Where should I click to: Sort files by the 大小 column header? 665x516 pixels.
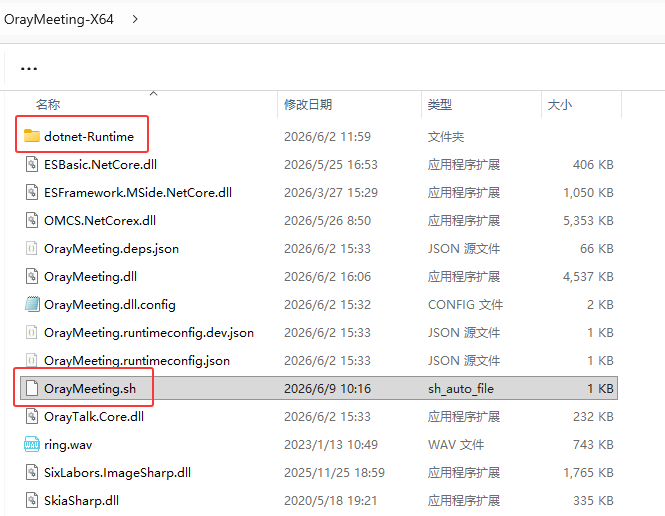pos(560,104)
